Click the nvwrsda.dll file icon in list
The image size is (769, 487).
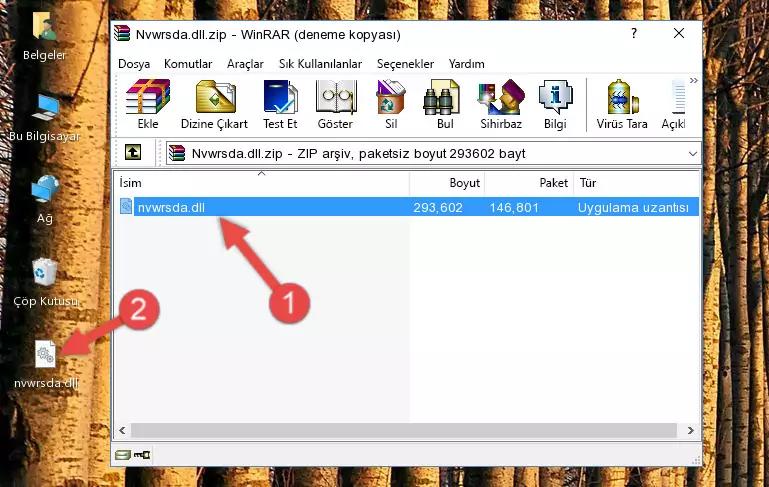[x=126, y=206]
